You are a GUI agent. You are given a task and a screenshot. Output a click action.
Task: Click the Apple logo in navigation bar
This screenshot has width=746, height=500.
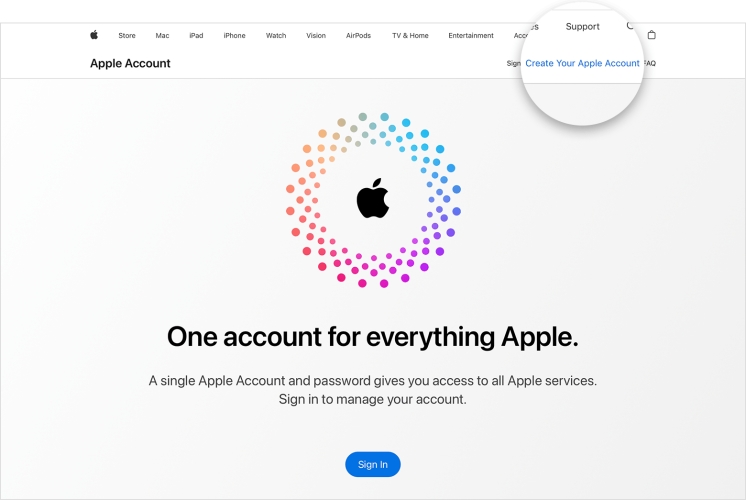pyautogui.click(x=94, y=35)
